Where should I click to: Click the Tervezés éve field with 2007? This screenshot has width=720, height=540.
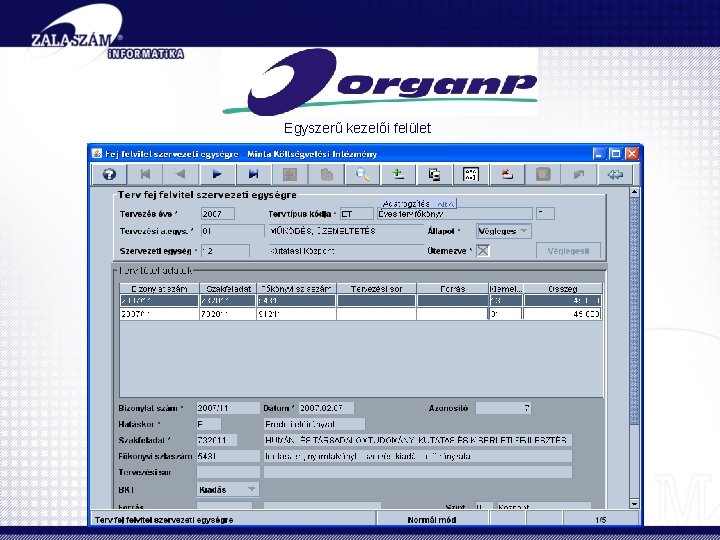[x=218, y=214]
